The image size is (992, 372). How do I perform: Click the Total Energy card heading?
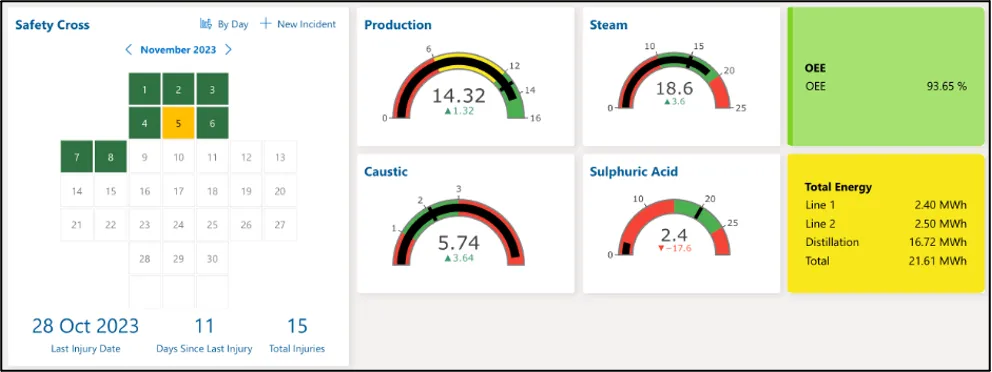pyautogui.click(x=838, y=187)
